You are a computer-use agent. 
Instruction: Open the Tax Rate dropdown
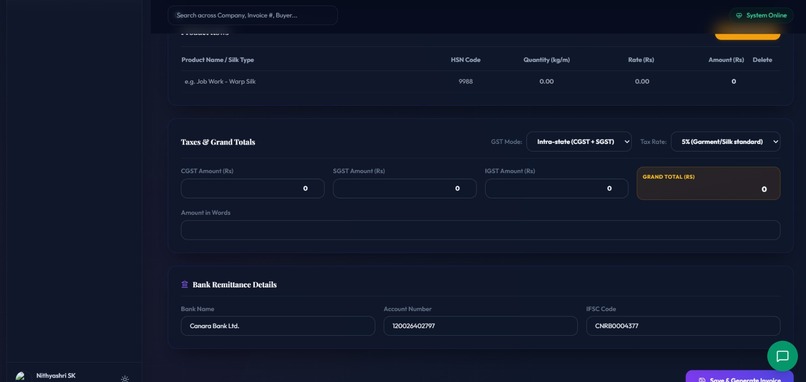click(725, 141)
